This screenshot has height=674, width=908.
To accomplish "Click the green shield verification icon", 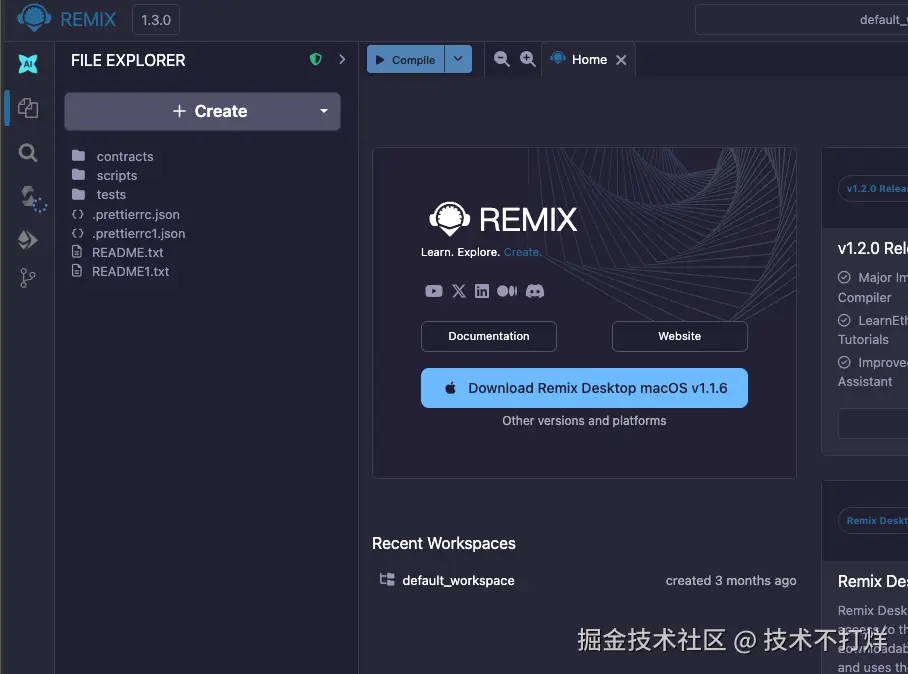I will (315, 59).
